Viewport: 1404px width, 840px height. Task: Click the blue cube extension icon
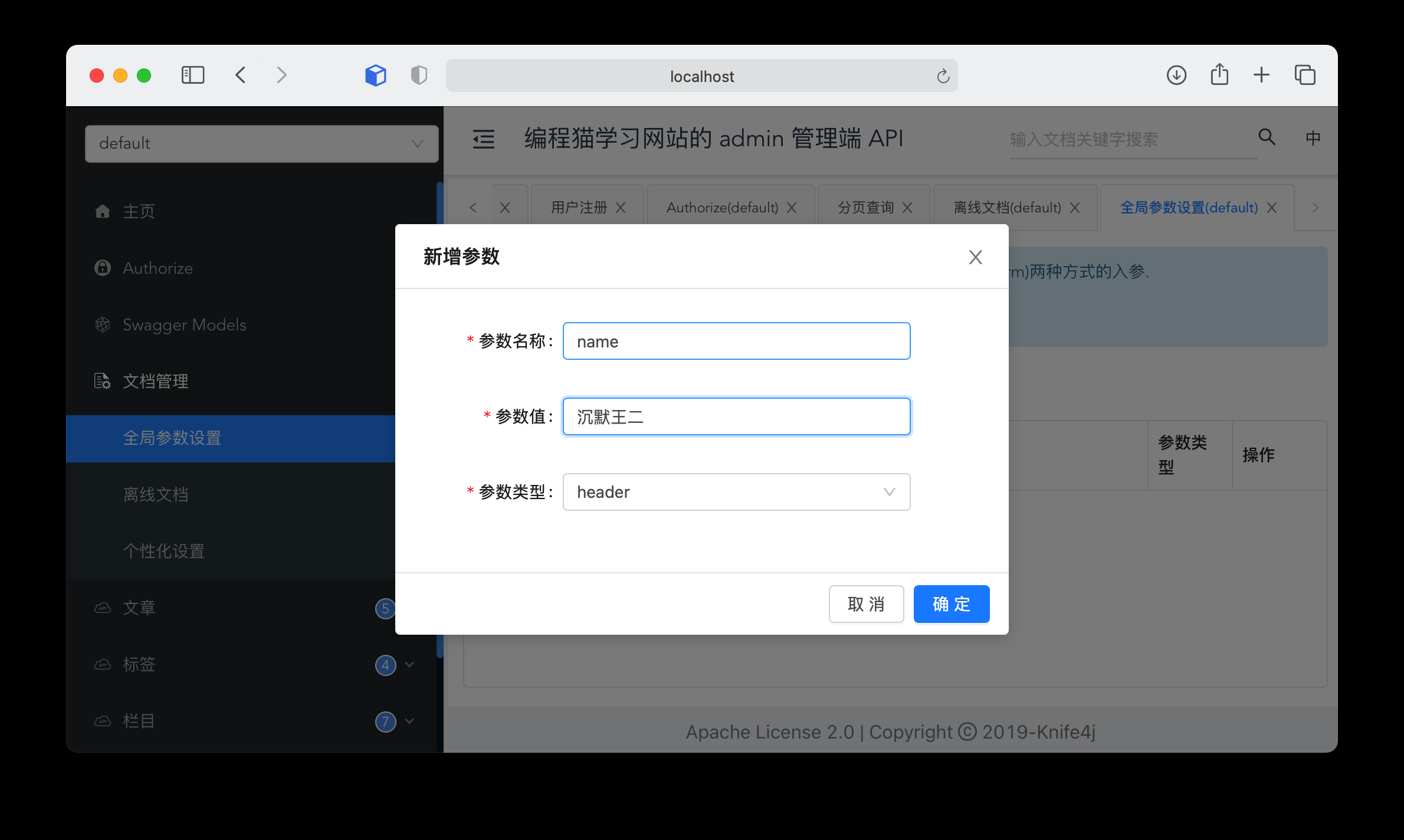click(375, 76)
